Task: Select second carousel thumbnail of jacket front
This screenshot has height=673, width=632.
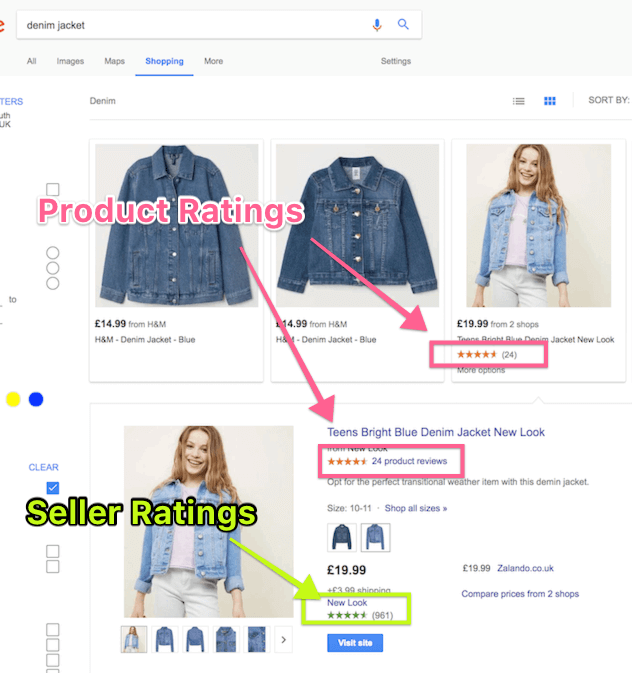Action: [164, 639]
